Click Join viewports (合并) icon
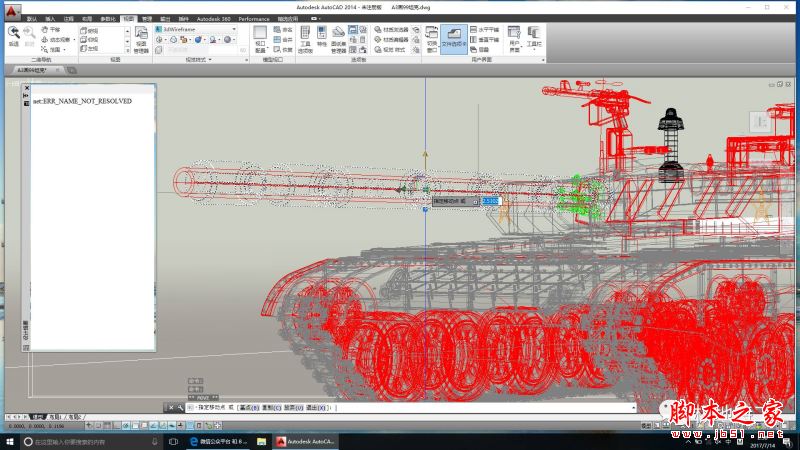Viewport: 800px width, 450px height. 283,39
